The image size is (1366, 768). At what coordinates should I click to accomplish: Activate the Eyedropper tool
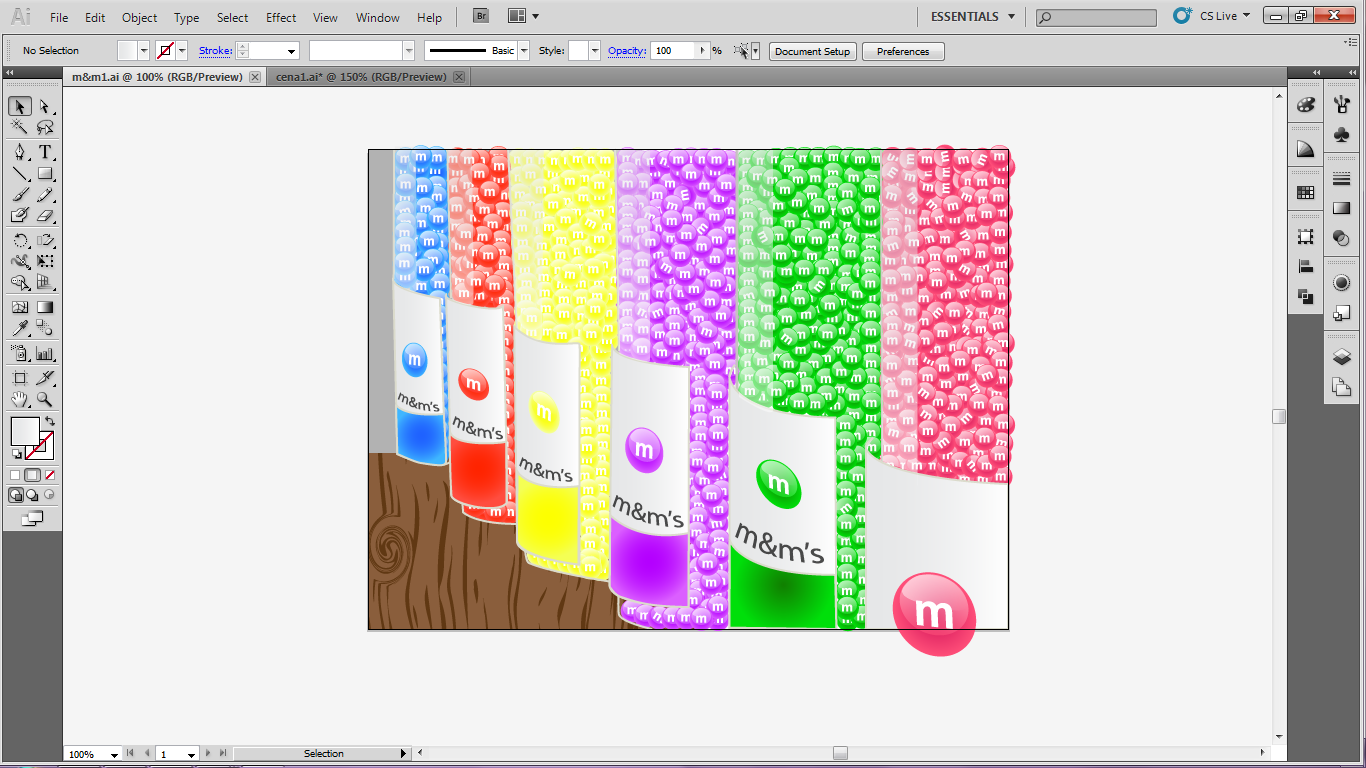19,329
